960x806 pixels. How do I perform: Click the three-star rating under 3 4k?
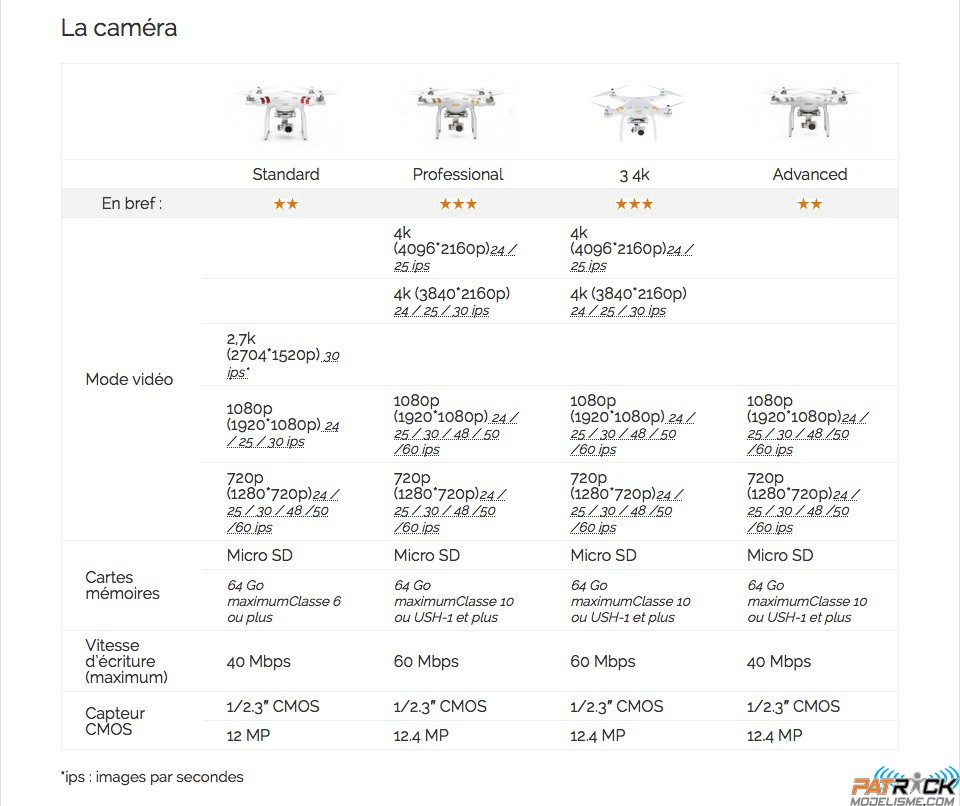(634, 203)
